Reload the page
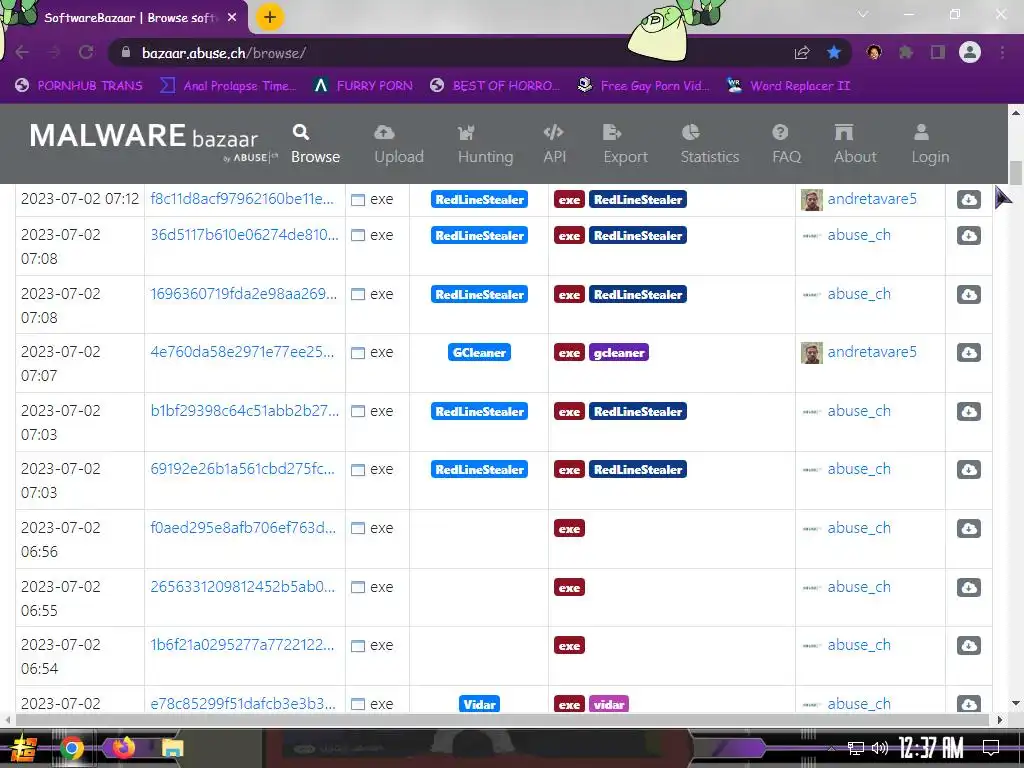Screen dimensions: 1024x768 pos(86,52)
